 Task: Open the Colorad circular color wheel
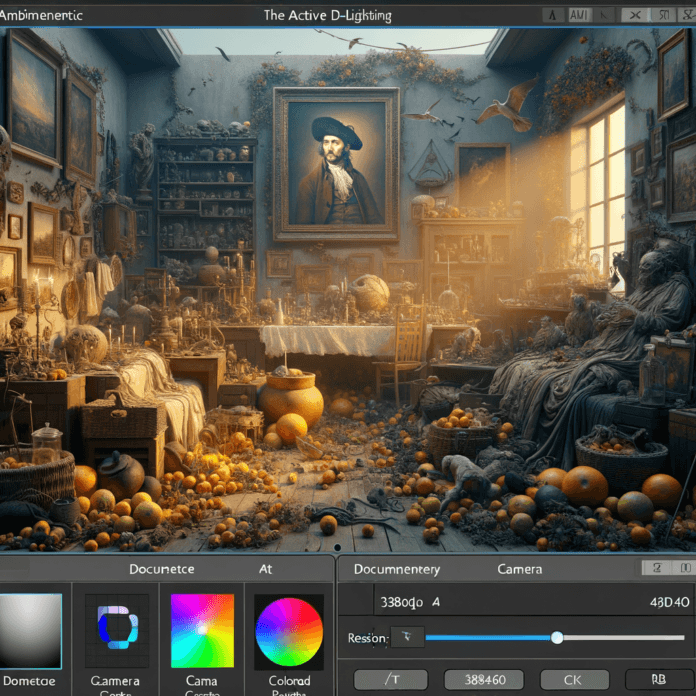pos(289,631)
